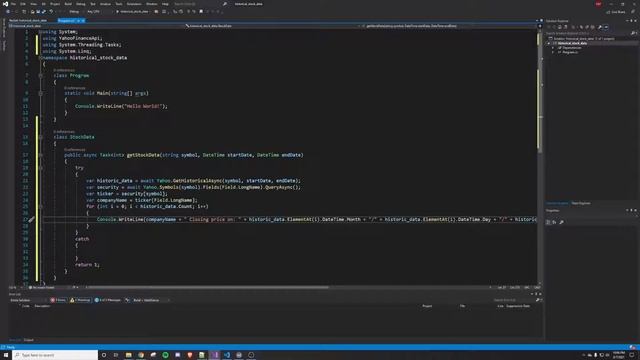Click the Solution Explorer preview selected items icon
The height and width of the screenshot is (360, 640).
(x=606, y=27)
